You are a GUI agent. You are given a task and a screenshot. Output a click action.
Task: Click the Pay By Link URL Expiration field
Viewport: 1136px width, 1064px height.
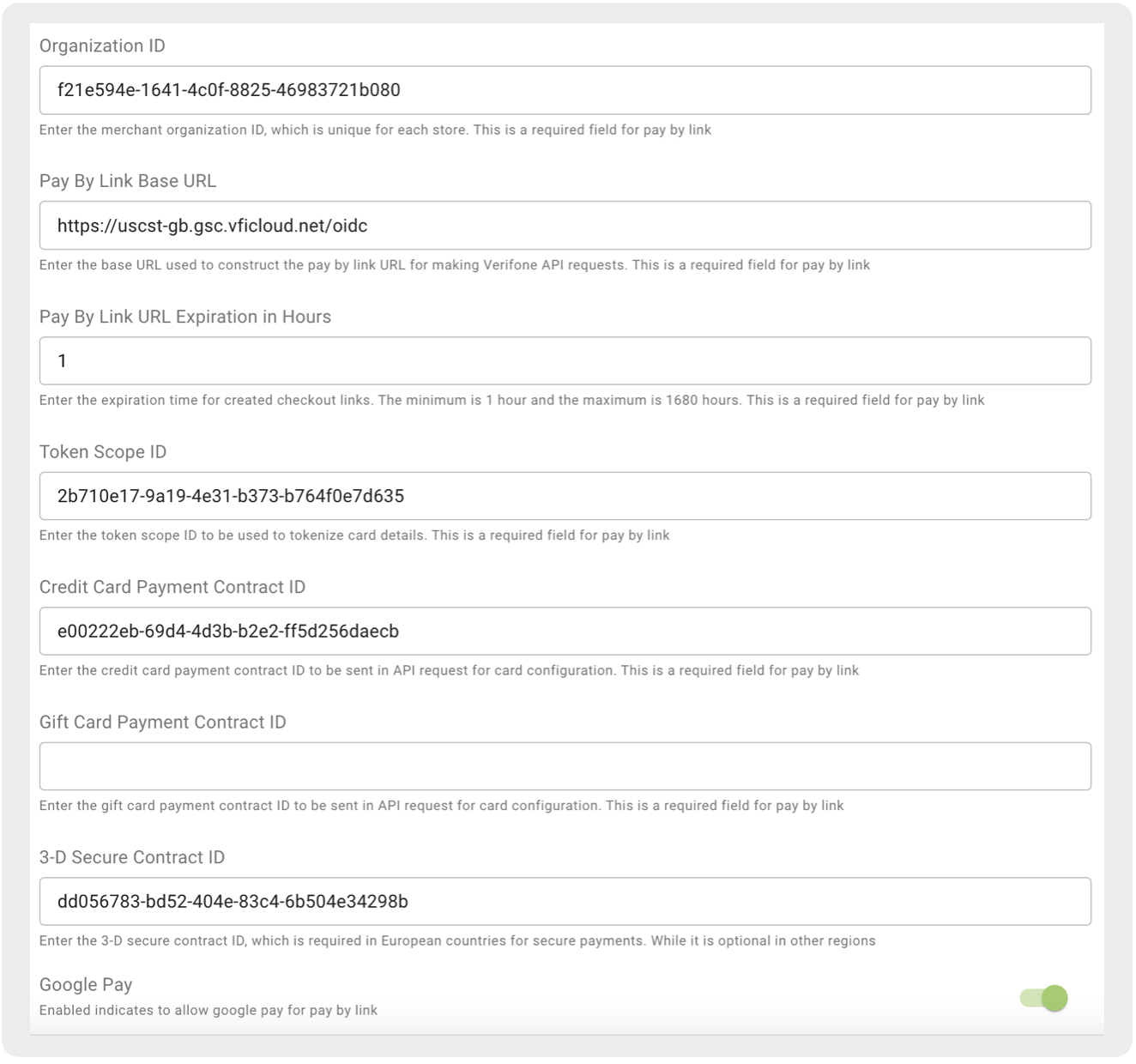[x=565, y=360]
